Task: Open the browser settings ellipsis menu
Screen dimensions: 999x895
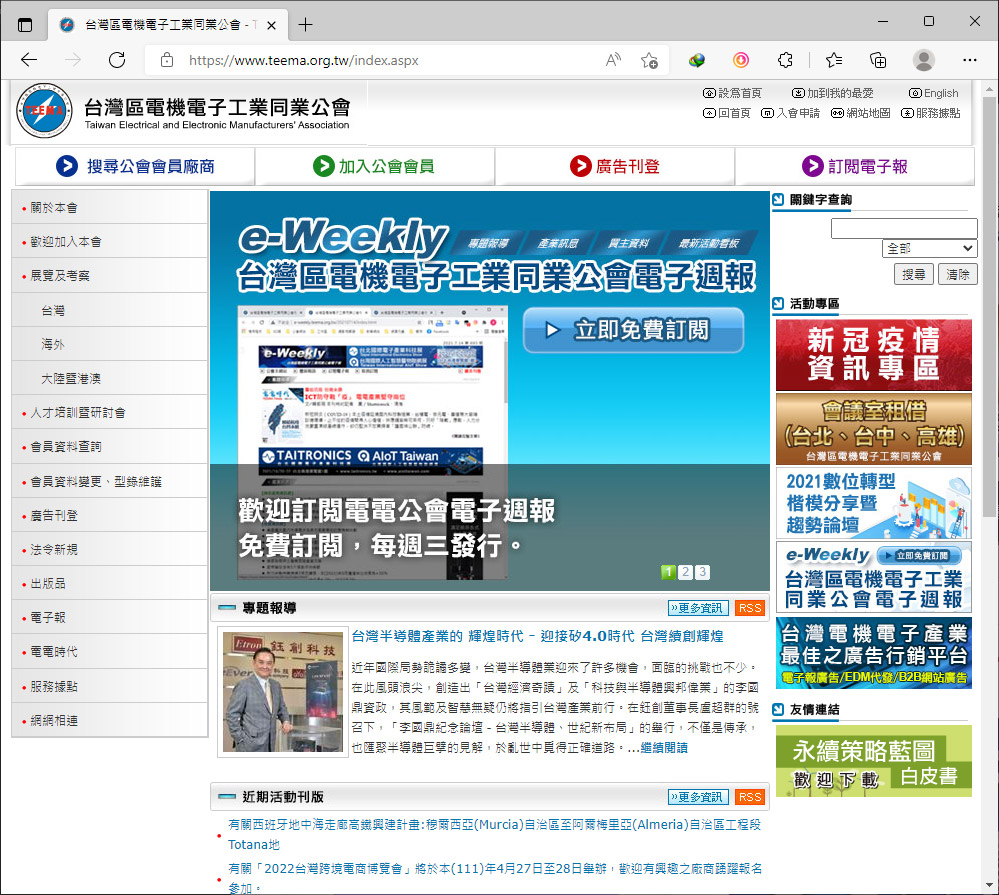Action: click(971, 60)
